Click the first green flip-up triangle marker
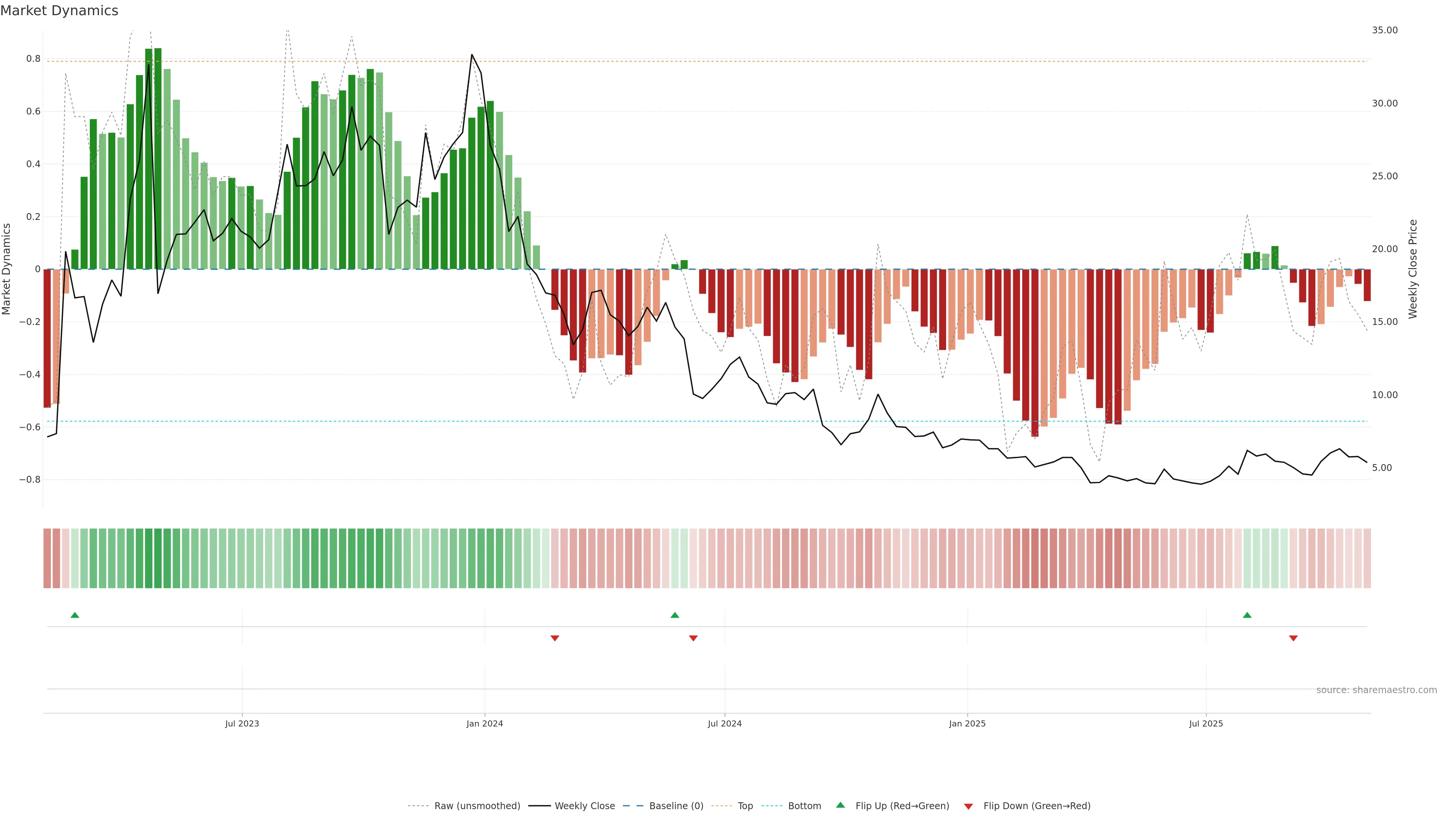1456x819 pixels. [x=75, y=615]
